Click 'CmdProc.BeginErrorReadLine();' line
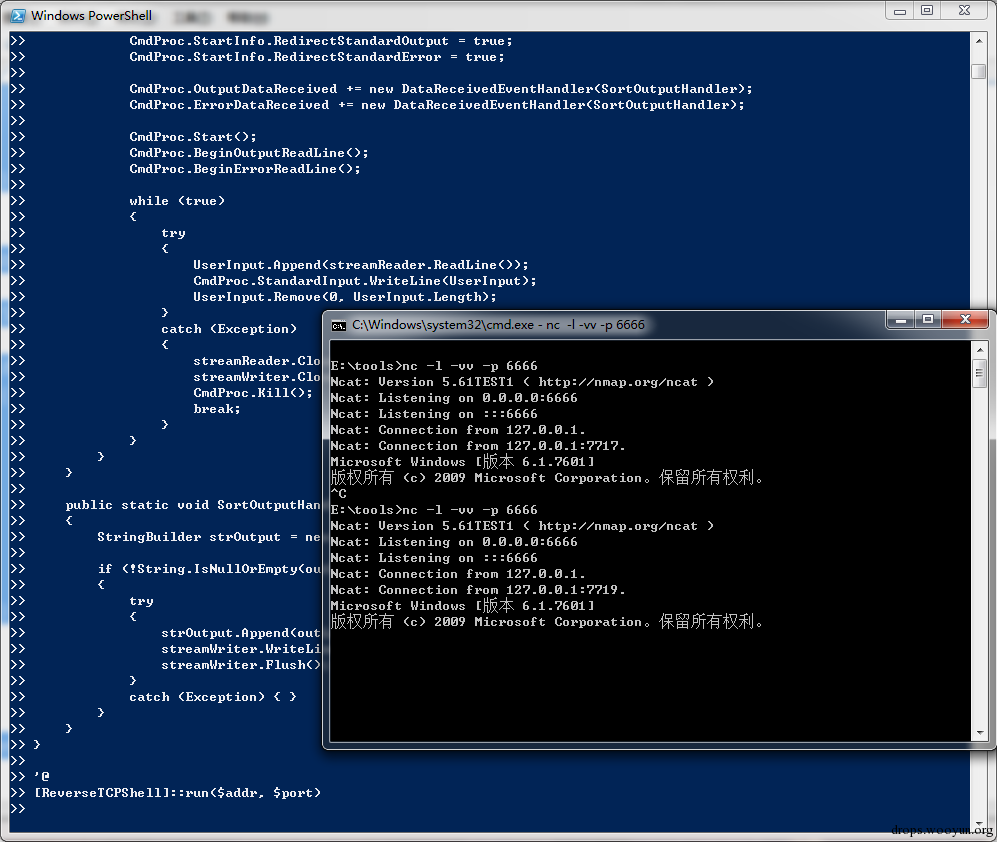This screenshot has height=842, width=997. (x=245, y=169)
